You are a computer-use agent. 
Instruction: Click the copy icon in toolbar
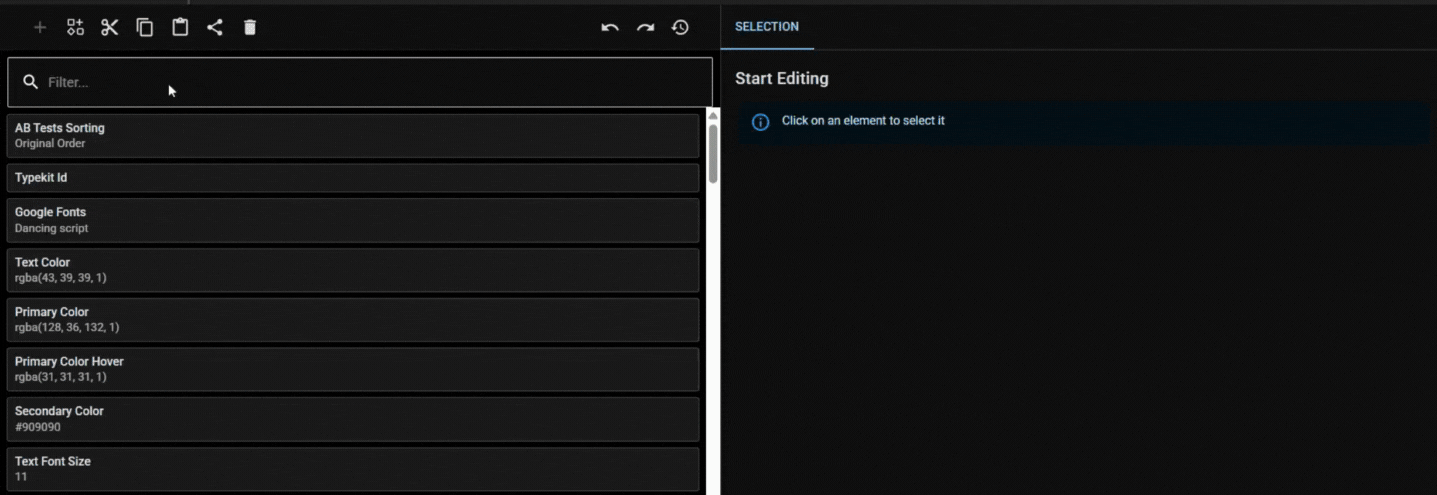click(x=145, y=27)
